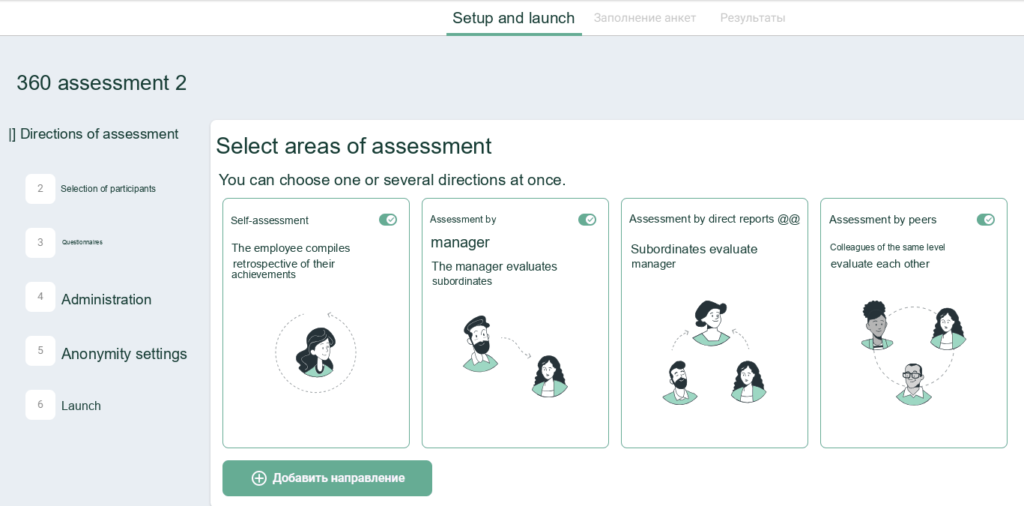The width and height of the screenshot is (1024, 506).
Task: Click the 360 assessment 2 heading
Action: (x=101, y=83)
